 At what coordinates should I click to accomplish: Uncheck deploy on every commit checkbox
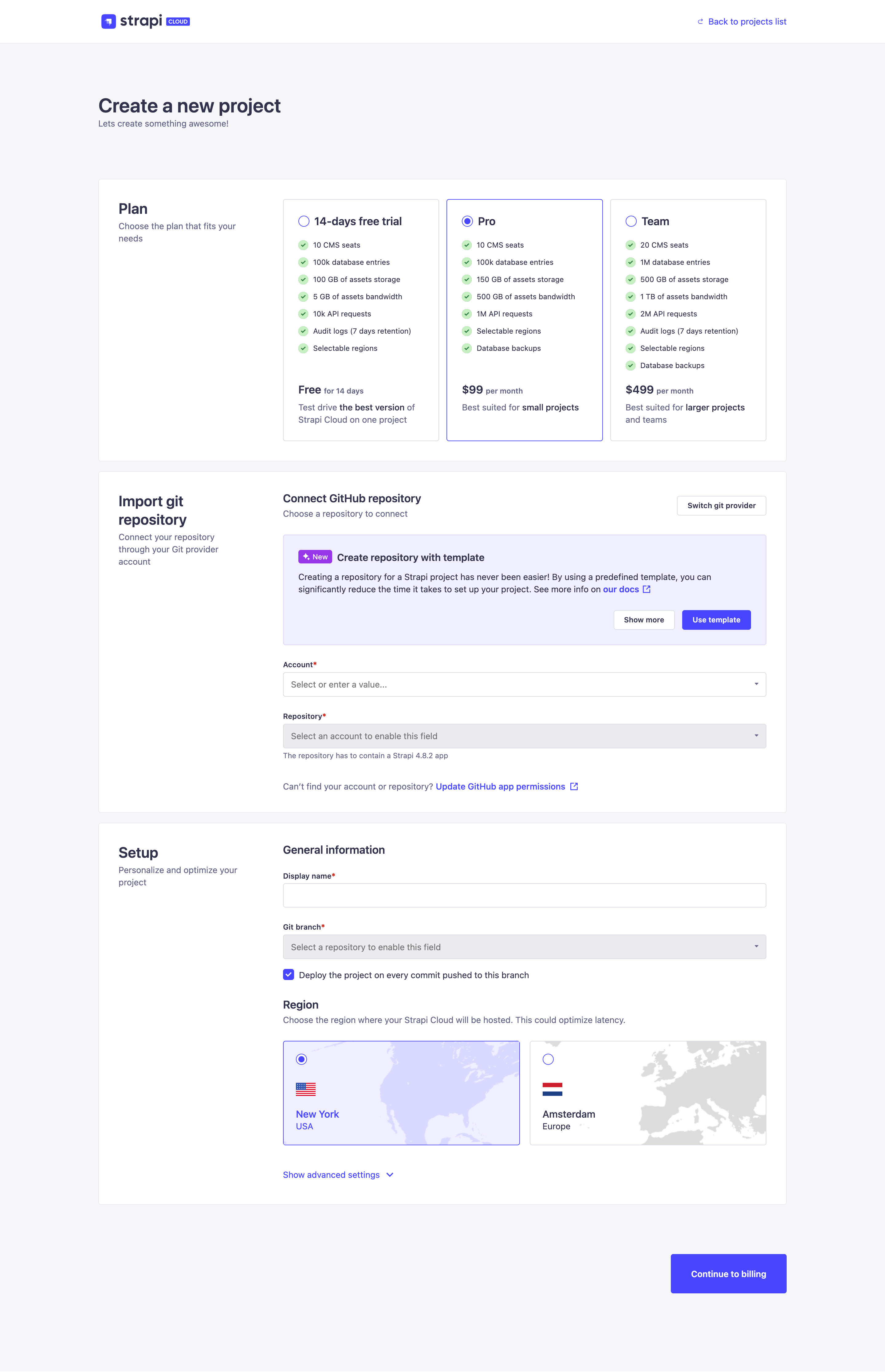coord(289,974)
